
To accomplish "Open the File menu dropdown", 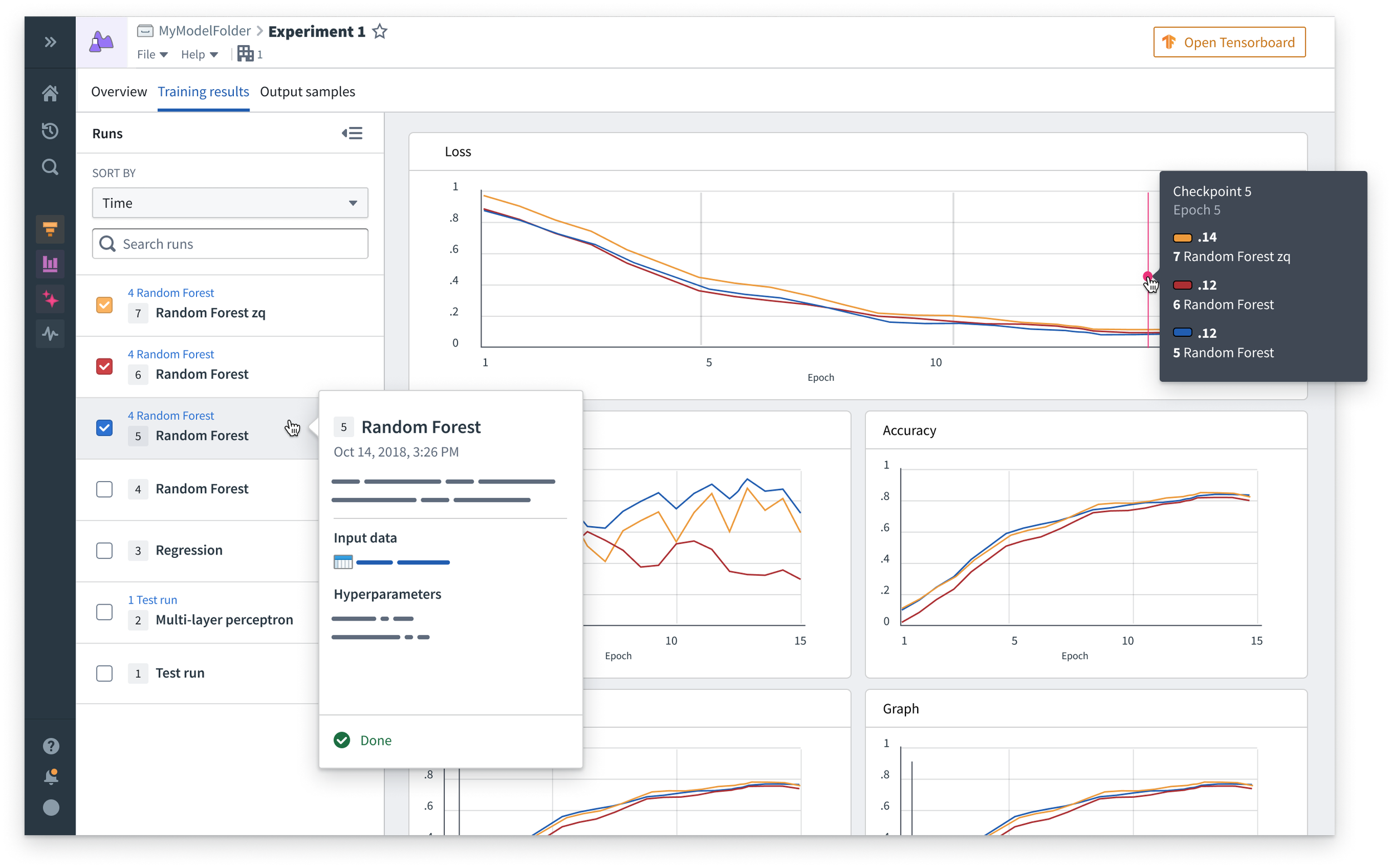I will (x=152, y=55).
